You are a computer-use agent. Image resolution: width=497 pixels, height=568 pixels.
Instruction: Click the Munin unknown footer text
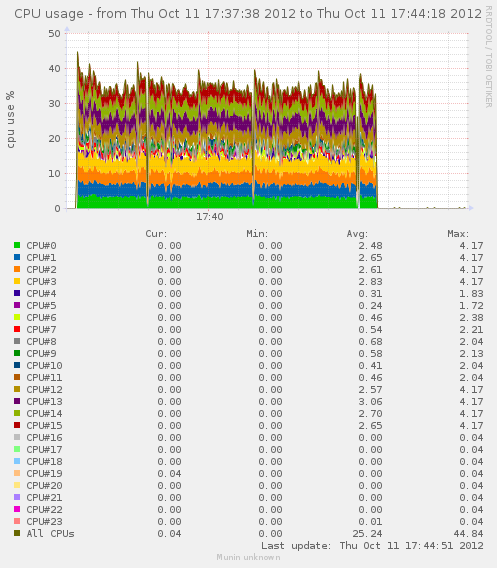(x=248, y=557)
